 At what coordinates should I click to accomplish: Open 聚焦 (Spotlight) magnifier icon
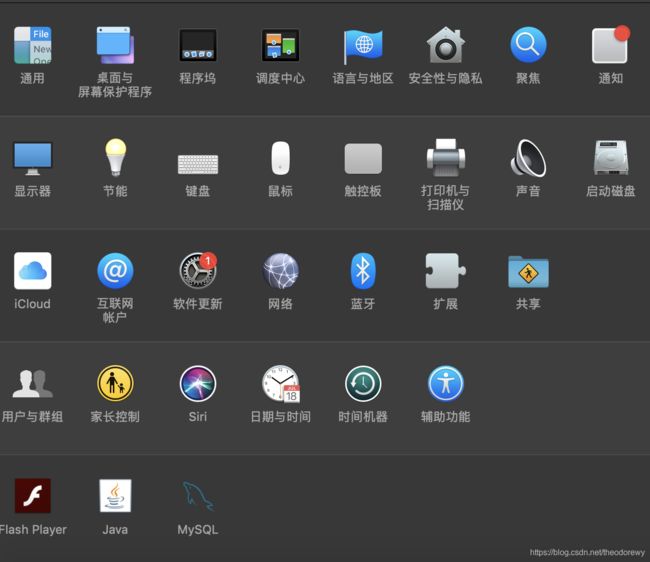528,45
